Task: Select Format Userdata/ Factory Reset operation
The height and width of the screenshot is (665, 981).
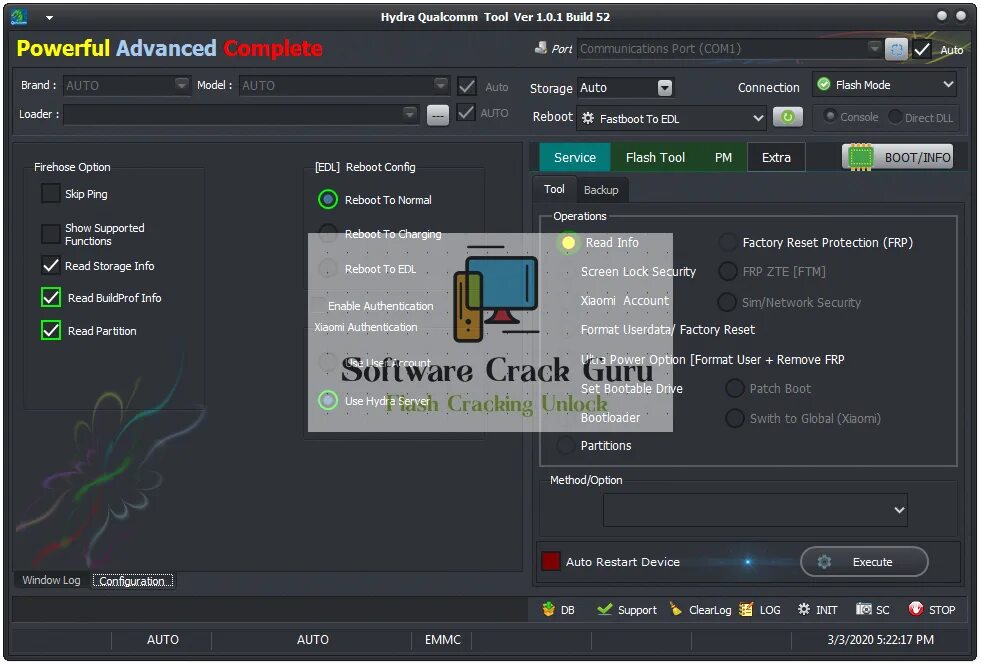Action: coord(667,330)
